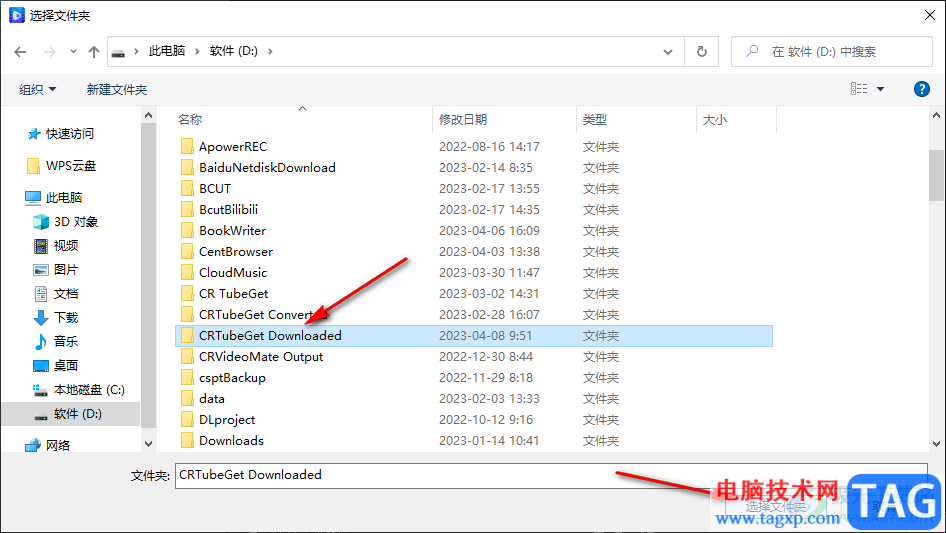Screen dimensions: 946x533
Task: Select the CloudMusic folder icon
Action: click(x=187, y=273)
